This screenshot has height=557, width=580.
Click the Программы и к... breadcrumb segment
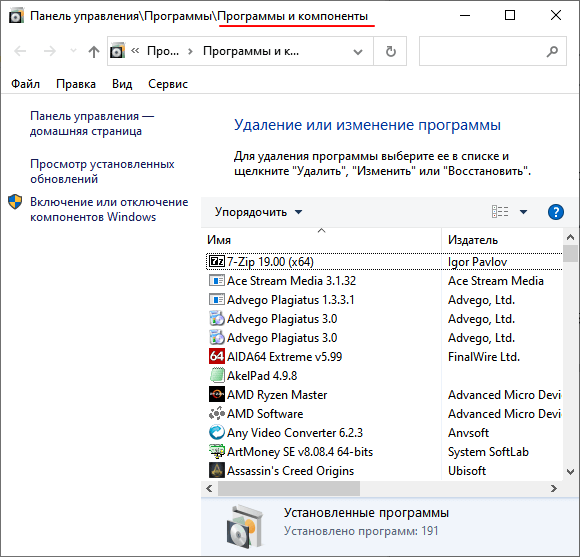(251, 51)
